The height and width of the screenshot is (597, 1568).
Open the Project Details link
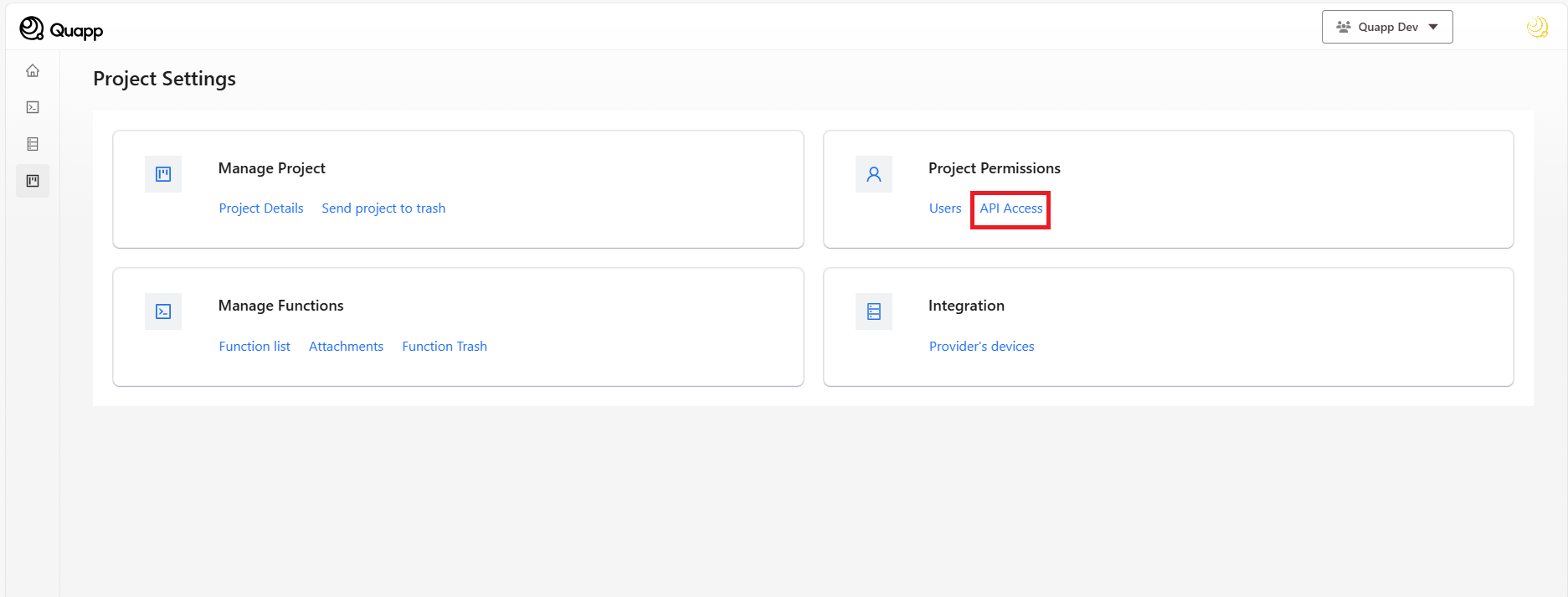coord(261,208)
